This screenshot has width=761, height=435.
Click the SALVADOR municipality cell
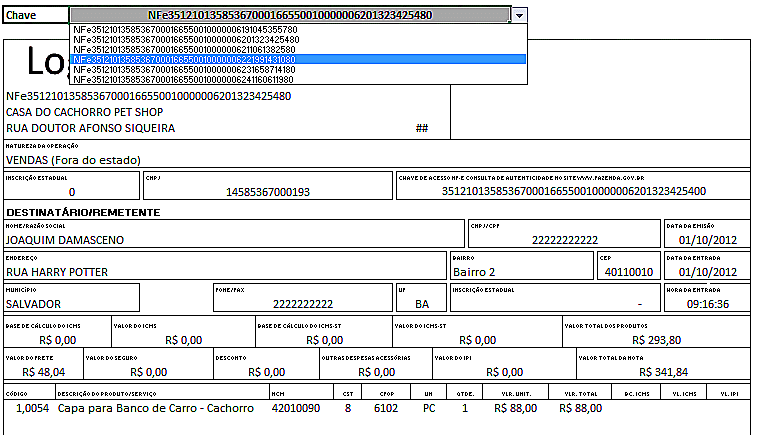coord(34,304)
